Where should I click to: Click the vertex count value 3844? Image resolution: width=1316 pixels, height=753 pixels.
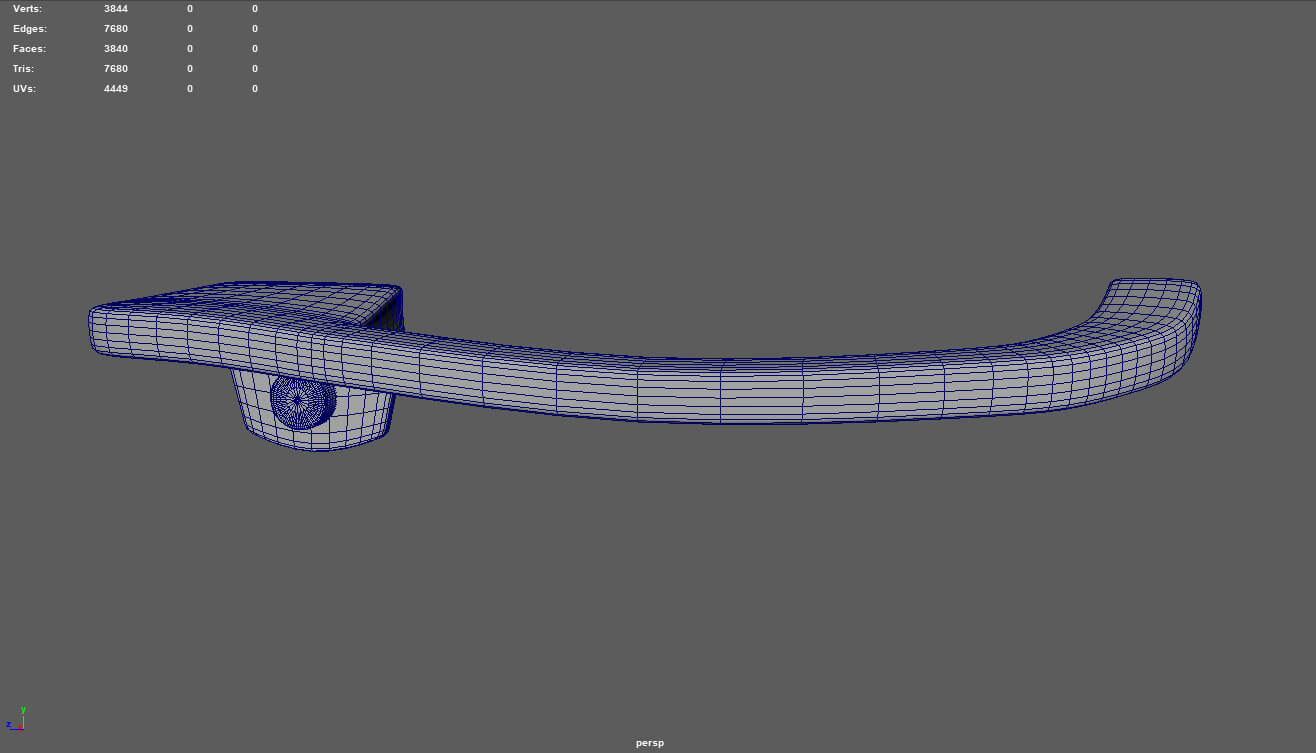pyautogui.click(x=116, y=8)
